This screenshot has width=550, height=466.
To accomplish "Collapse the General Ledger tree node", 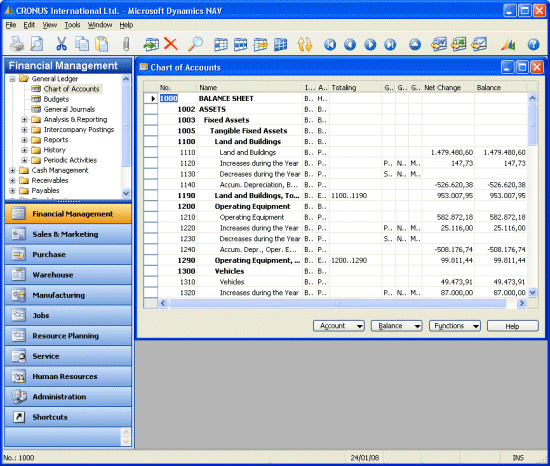I will (12, 79).
